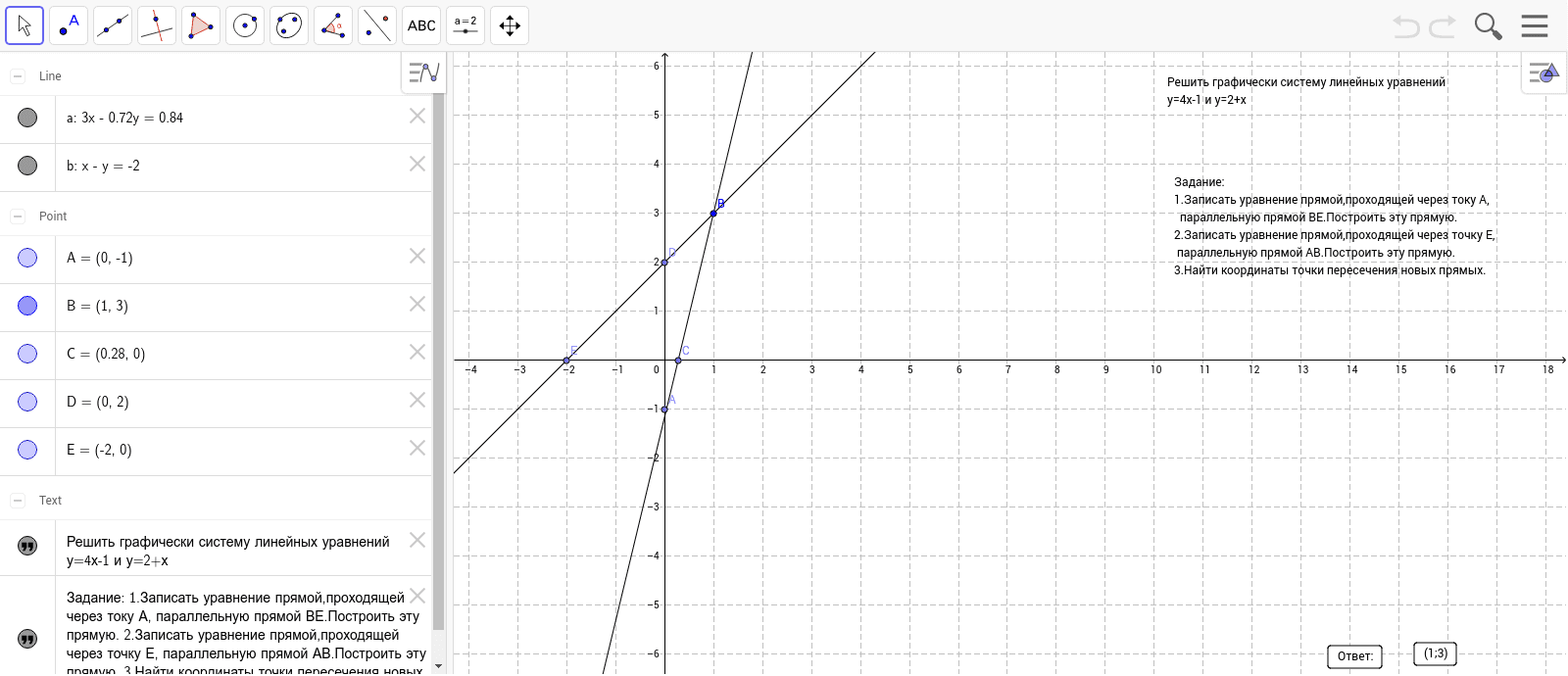Click the Algebra panel scrollbar

pyautogui.click(x=438, y=361)
